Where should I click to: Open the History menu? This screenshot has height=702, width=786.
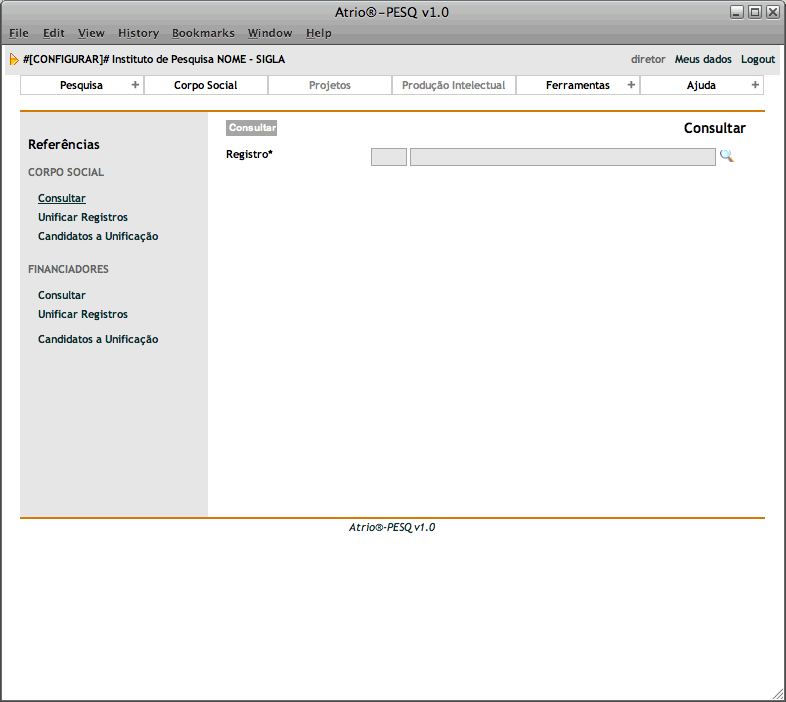tap(138, 33)
